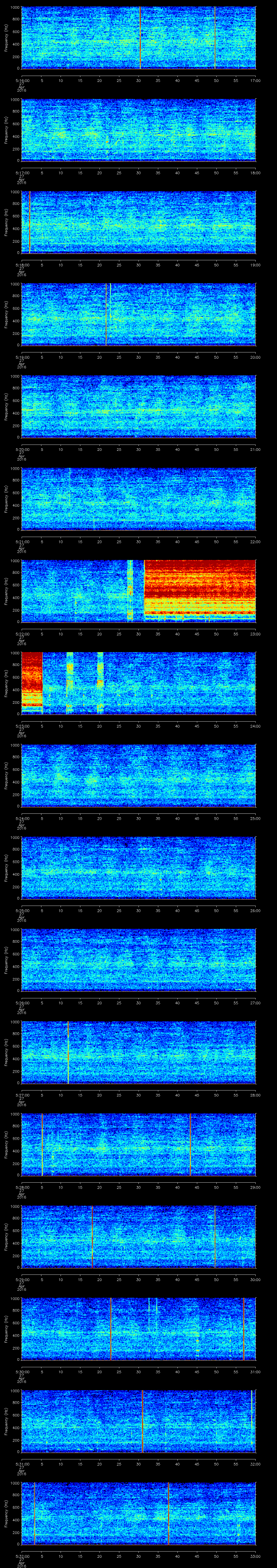Select the large red noise block in the 5:22:00 spectrogram

pyautogui.click(x=200, y=590)
